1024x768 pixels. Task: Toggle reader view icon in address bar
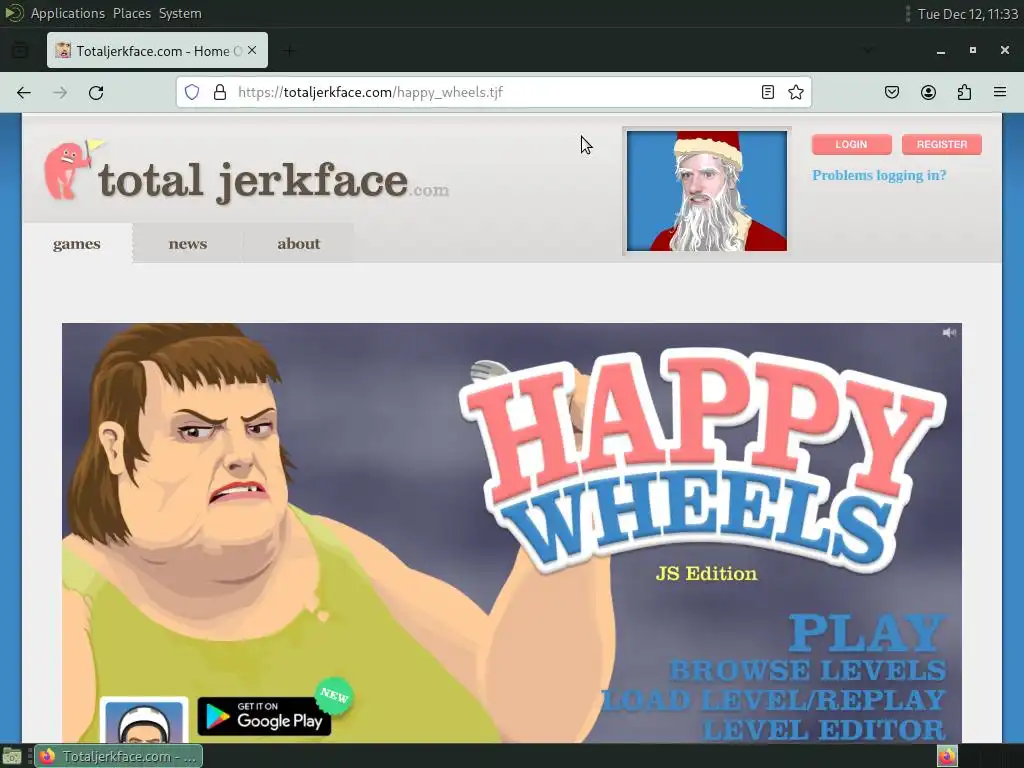click(x=768, y=92)
